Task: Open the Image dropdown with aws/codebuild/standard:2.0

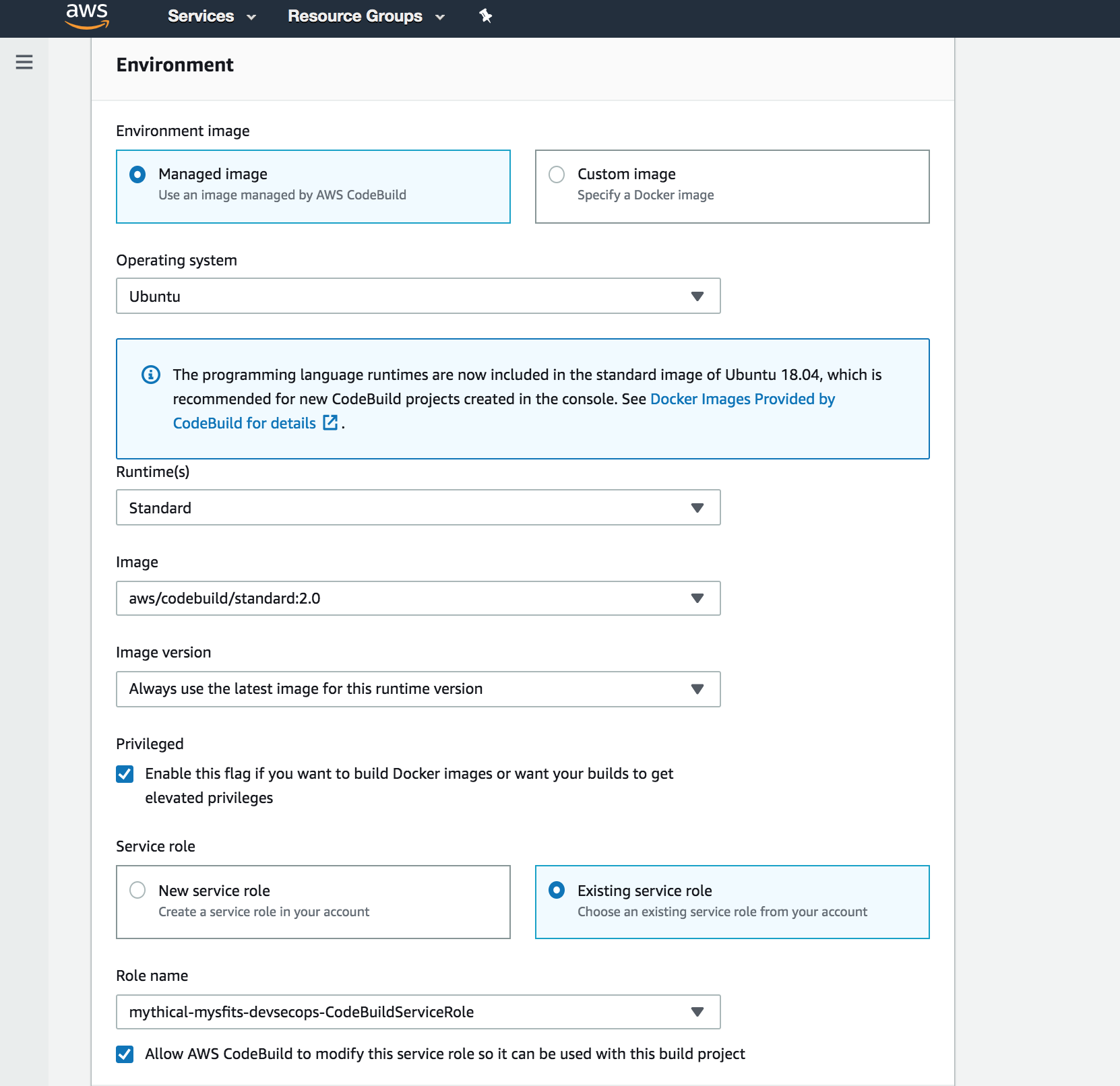Action: (x=418, y=598)
